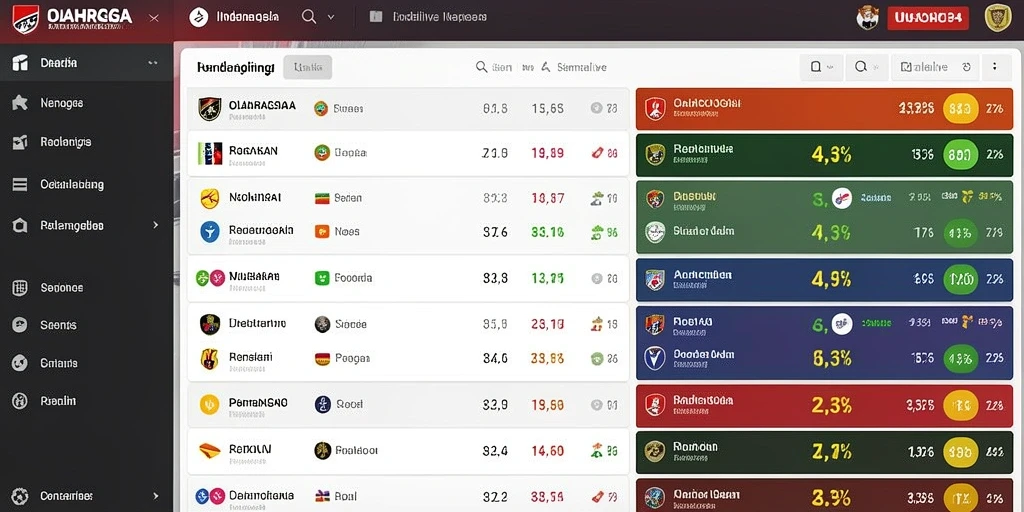Toggle the gray circle indicator in NuBakan row

[x=596, y=278]
